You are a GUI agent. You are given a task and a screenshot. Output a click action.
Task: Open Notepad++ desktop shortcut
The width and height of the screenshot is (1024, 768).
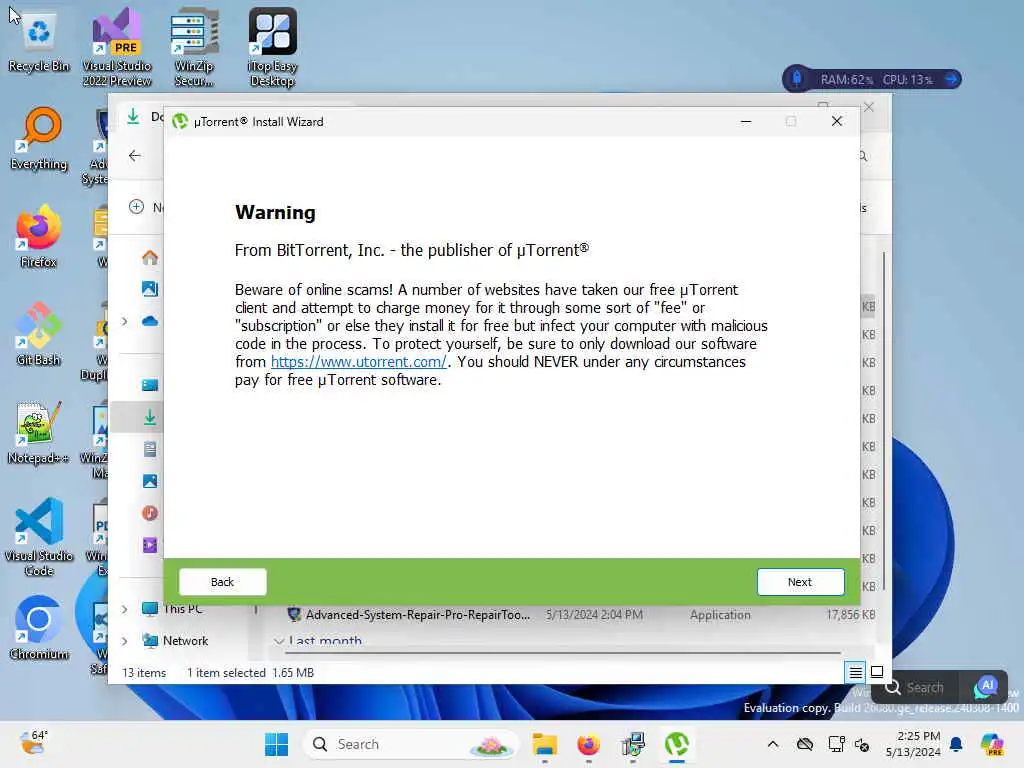click(39, 433)
